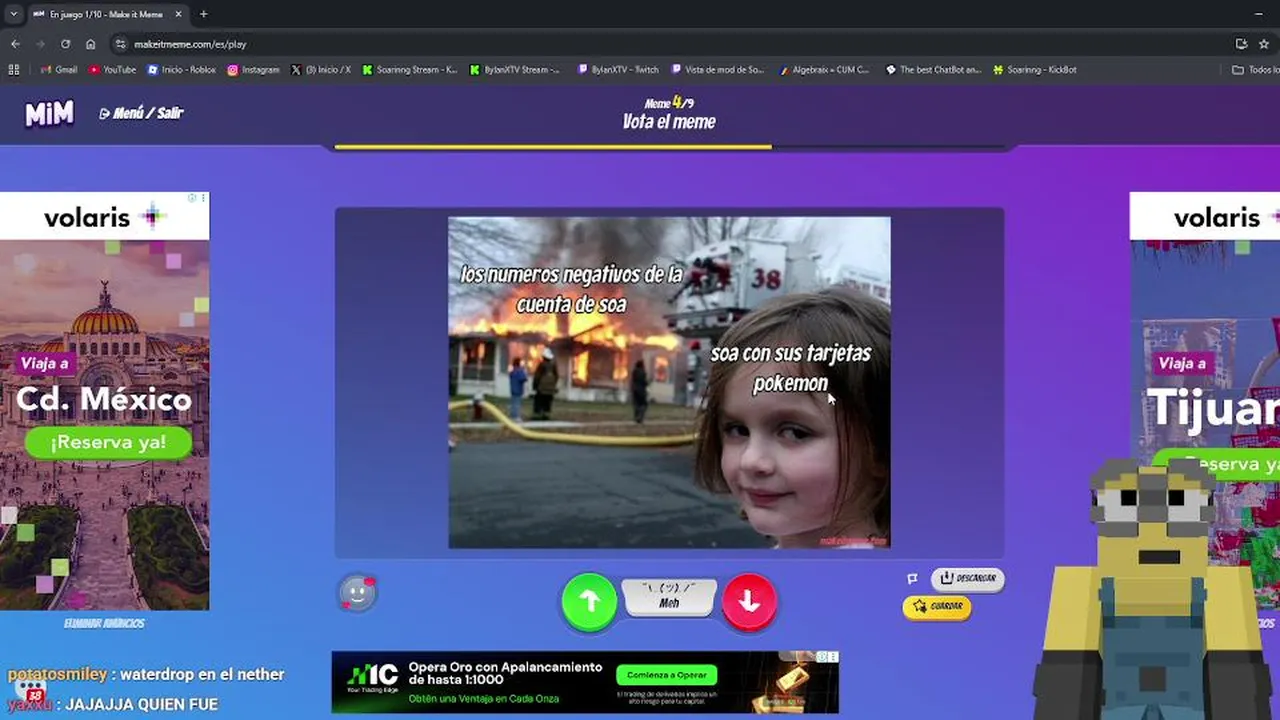Go to browser home page

(90, 44)
